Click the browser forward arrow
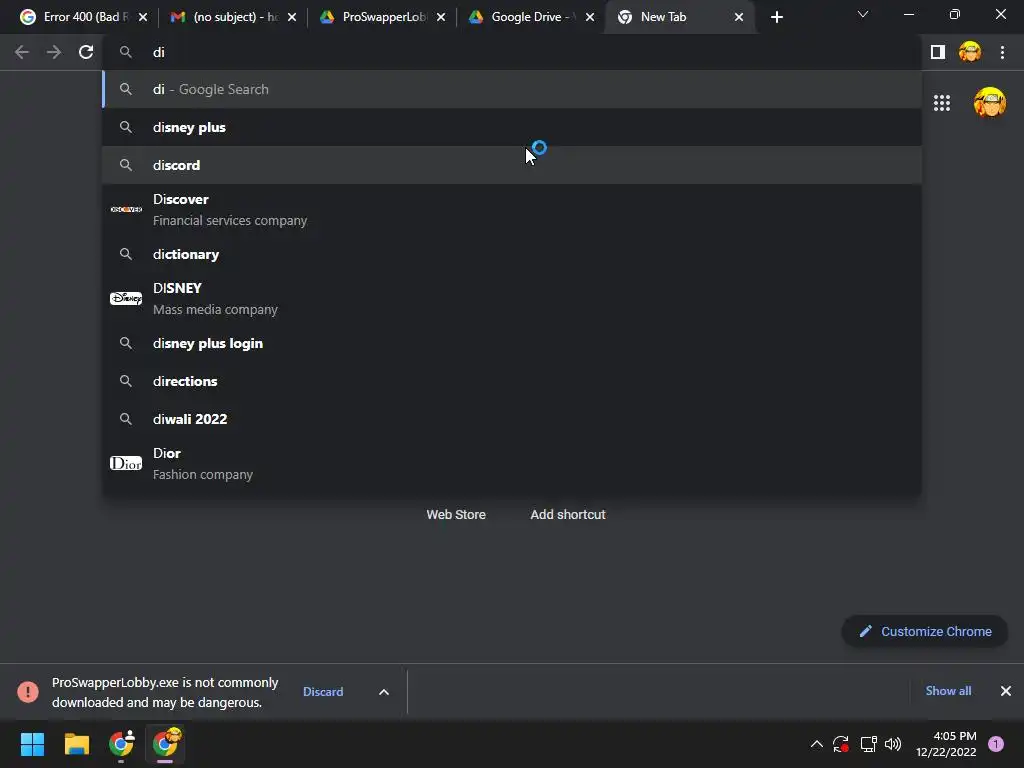 click(54, 52)
